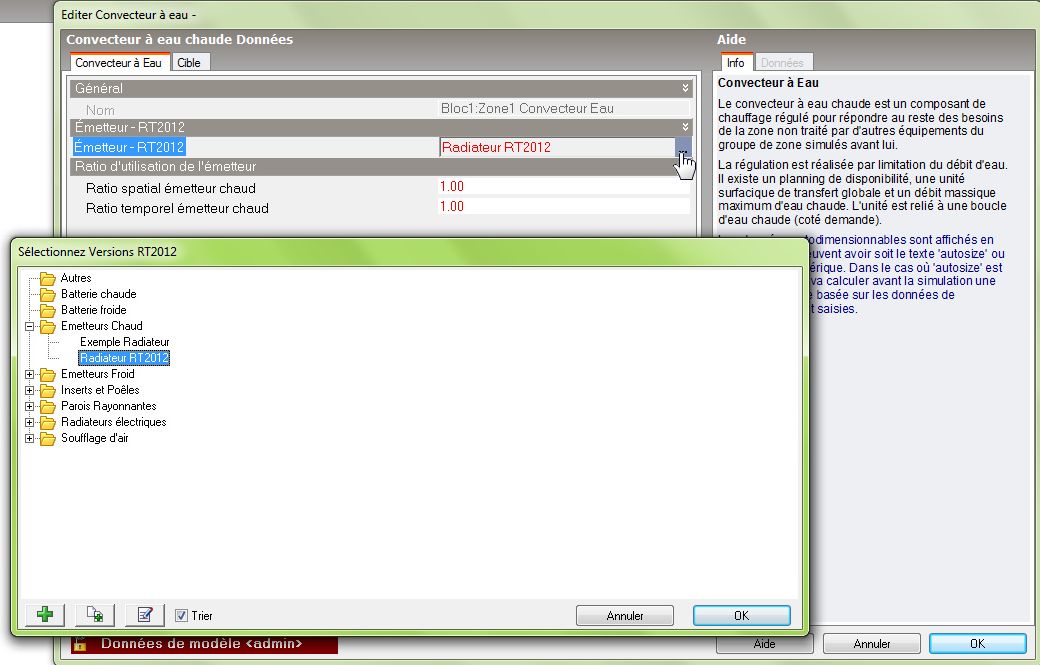Click the copy item icon button

click(95, 615)
